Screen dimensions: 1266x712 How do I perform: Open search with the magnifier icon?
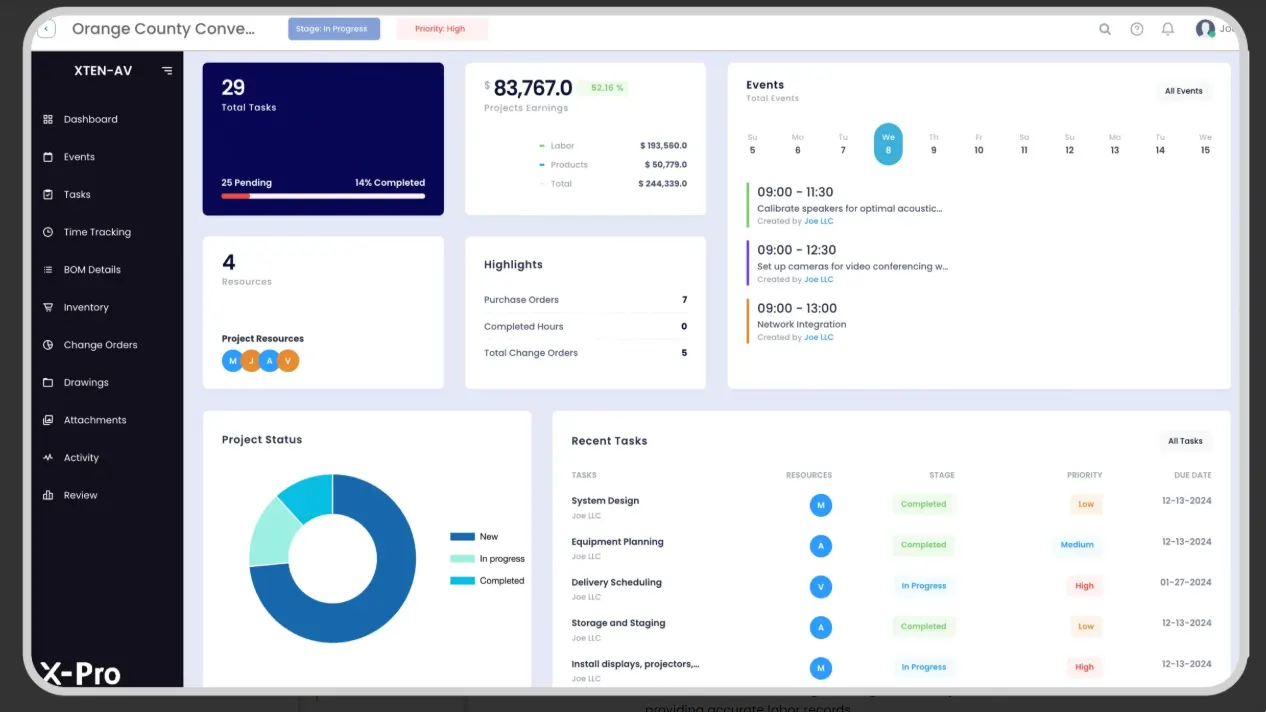point(1105,29)
